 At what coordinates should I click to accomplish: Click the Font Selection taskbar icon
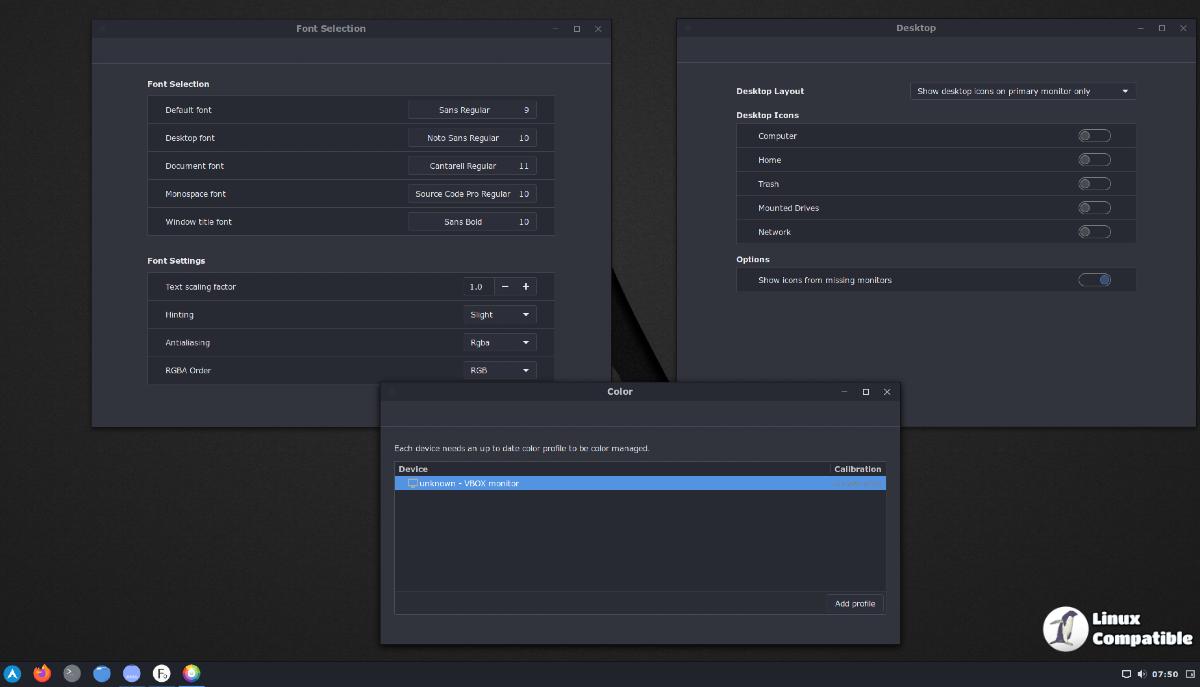161,673
